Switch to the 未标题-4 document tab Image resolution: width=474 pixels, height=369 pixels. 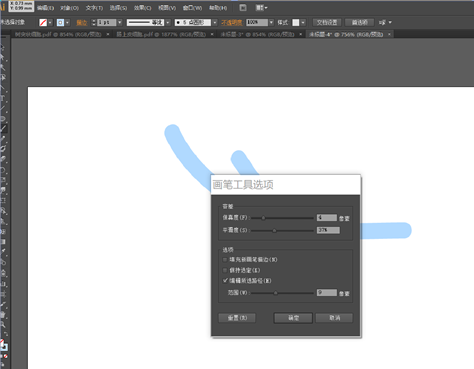pyautogui.click(x=346, y=34)
